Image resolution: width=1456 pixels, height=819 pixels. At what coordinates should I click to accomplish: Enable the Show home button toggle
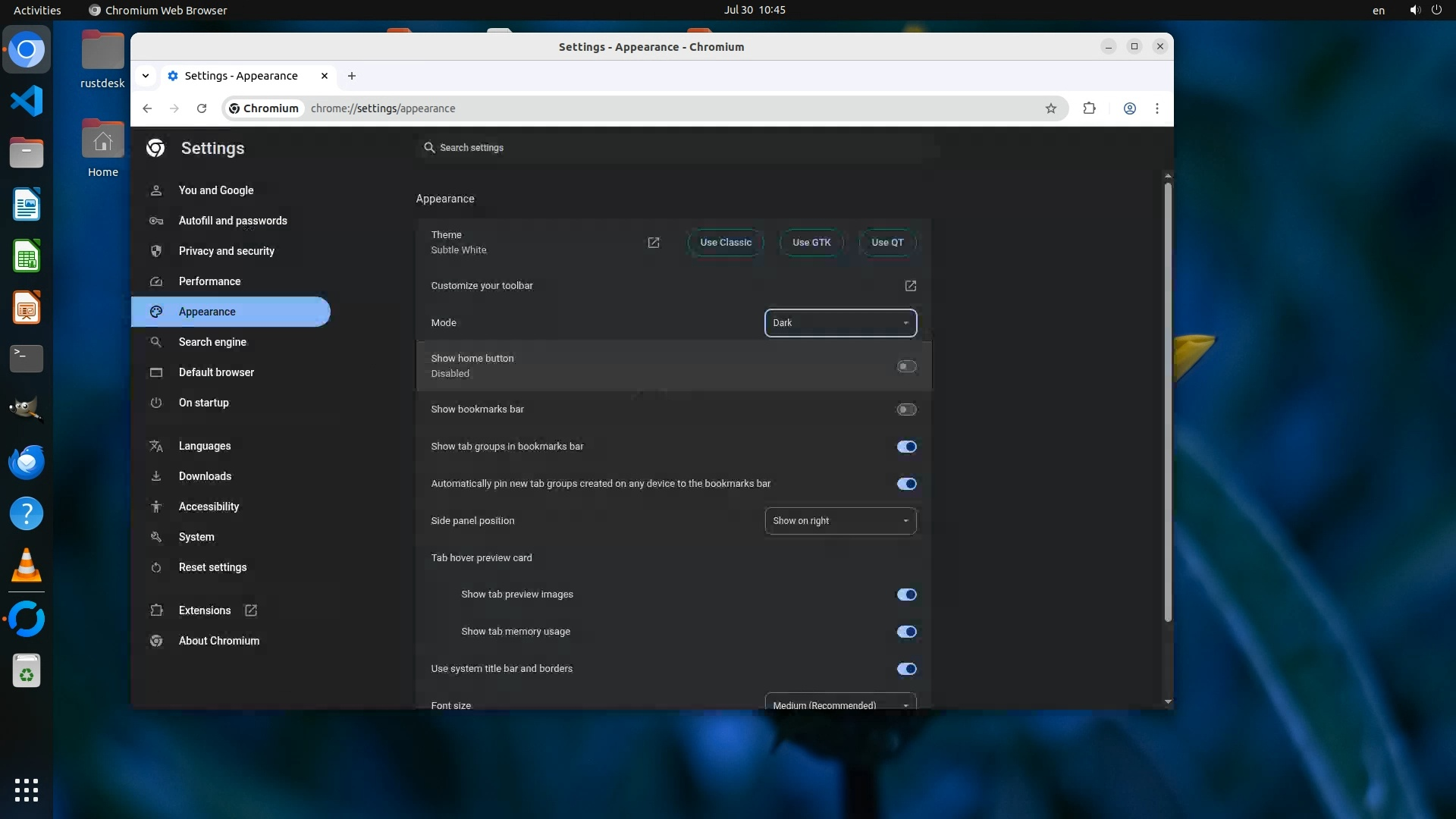[x=906, y=366]
